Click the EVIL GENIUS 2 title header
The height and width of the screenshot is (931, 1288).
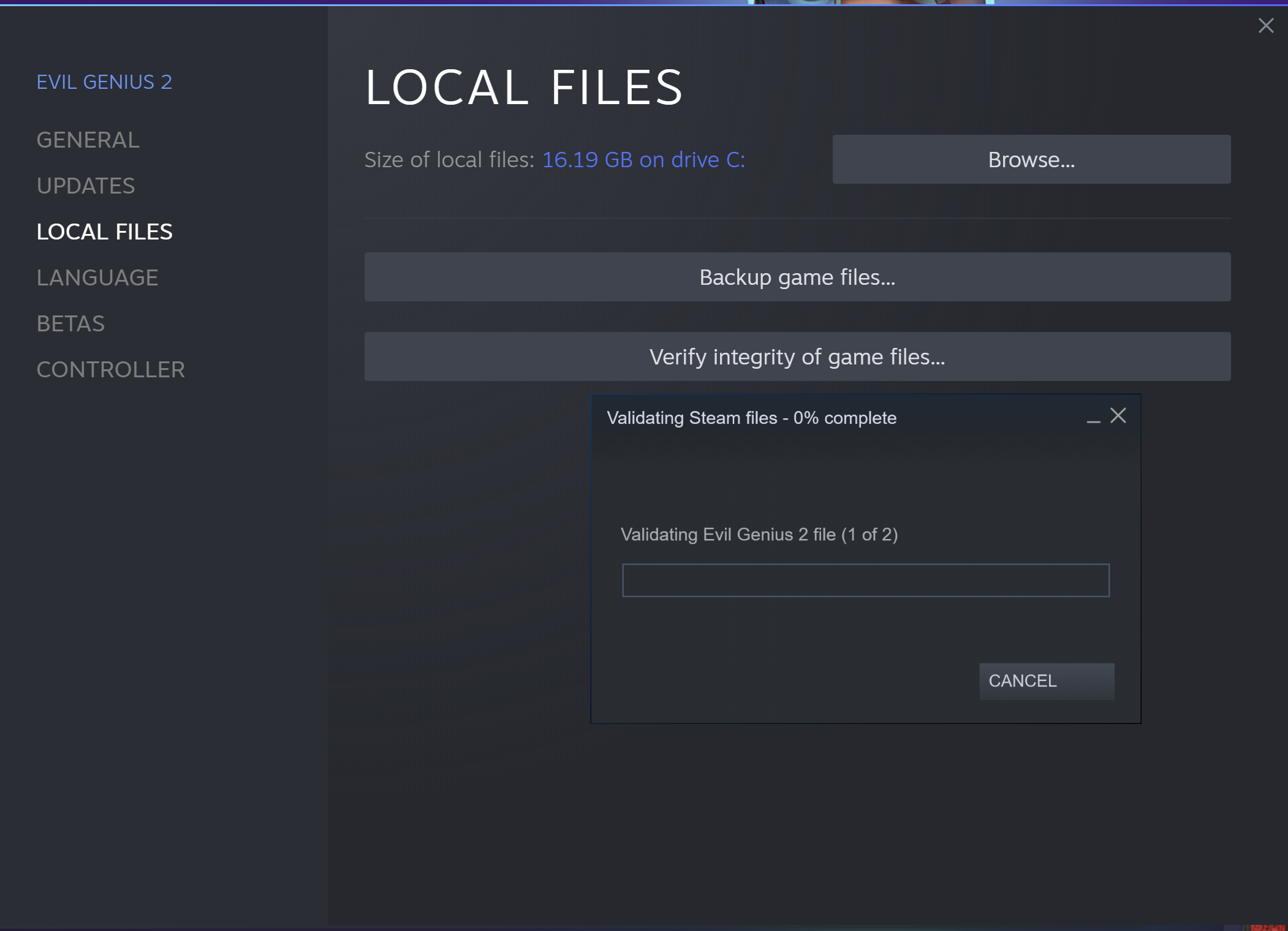pyautogui.click(x=104, y=80)
